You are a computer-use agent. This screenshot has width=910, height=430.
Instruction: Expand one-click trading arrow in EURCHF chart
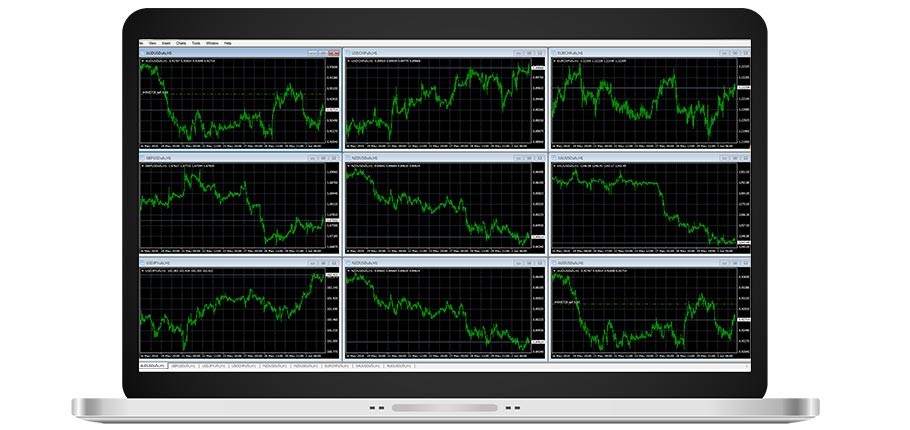(554, 60)
